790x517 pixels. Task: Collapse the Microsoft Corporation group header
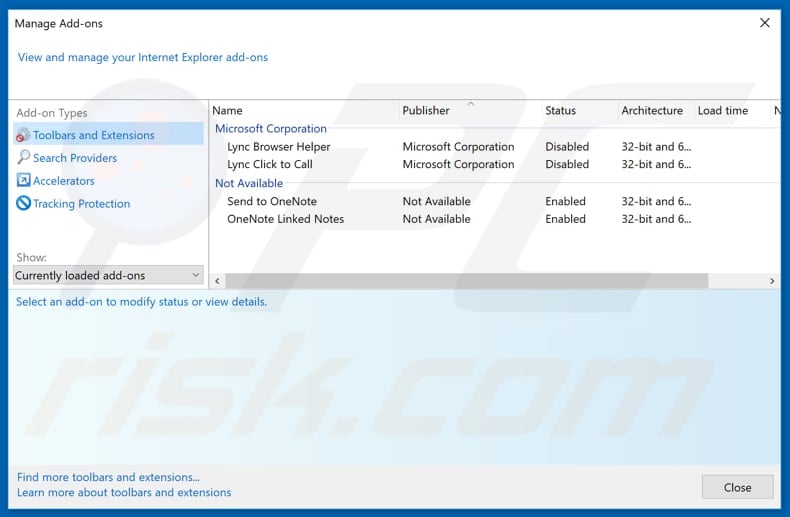(x=271, y=129)
